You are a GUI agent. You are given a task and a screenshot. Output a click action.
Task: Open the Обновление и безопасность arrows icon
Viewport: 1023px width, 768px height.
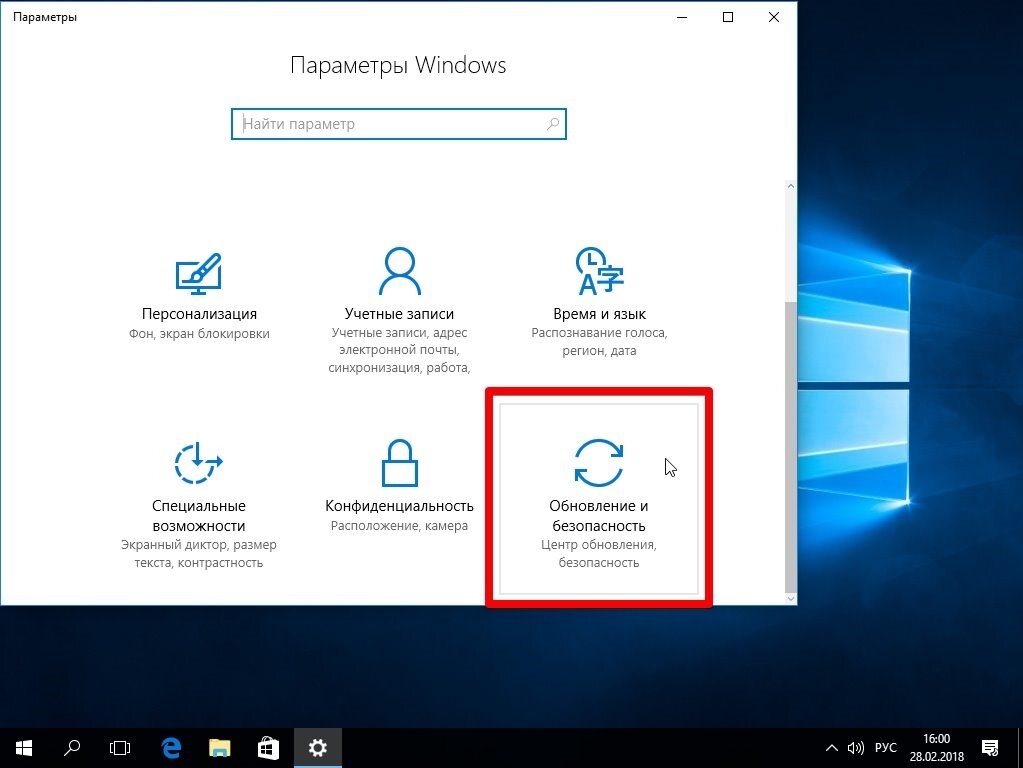(x=599, y=463)
